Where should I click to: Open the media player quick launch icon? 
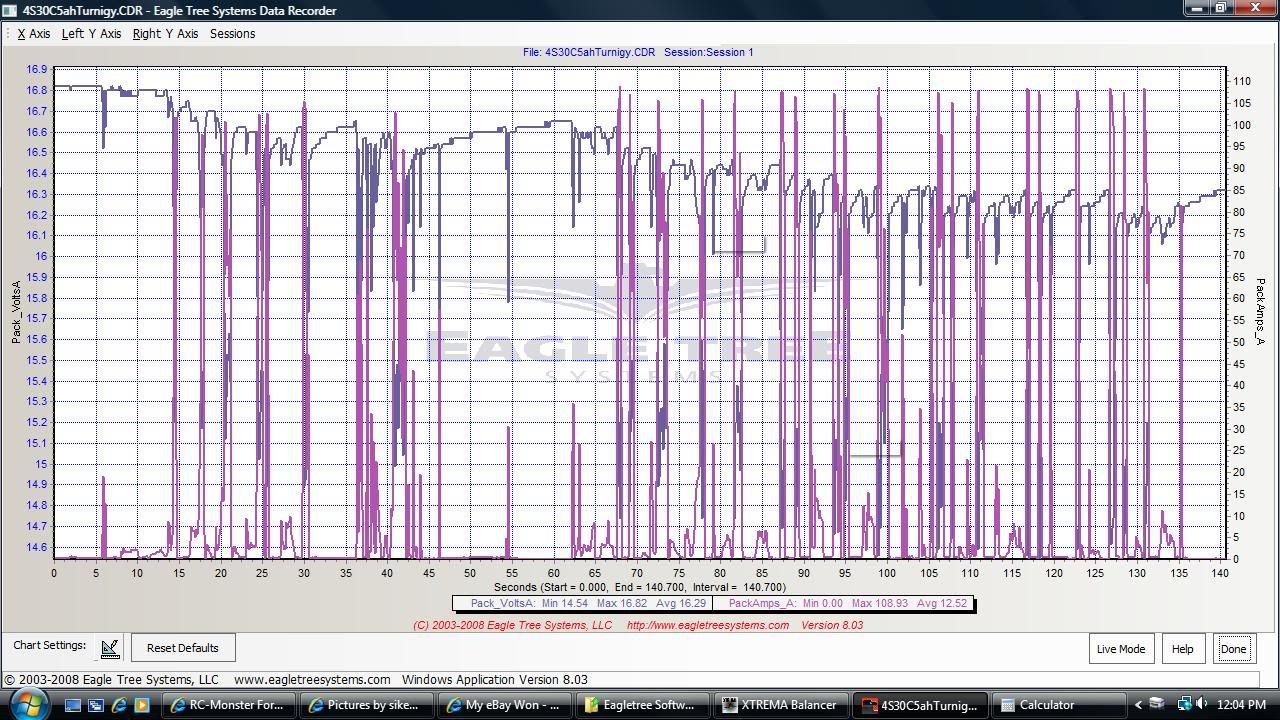141,705
